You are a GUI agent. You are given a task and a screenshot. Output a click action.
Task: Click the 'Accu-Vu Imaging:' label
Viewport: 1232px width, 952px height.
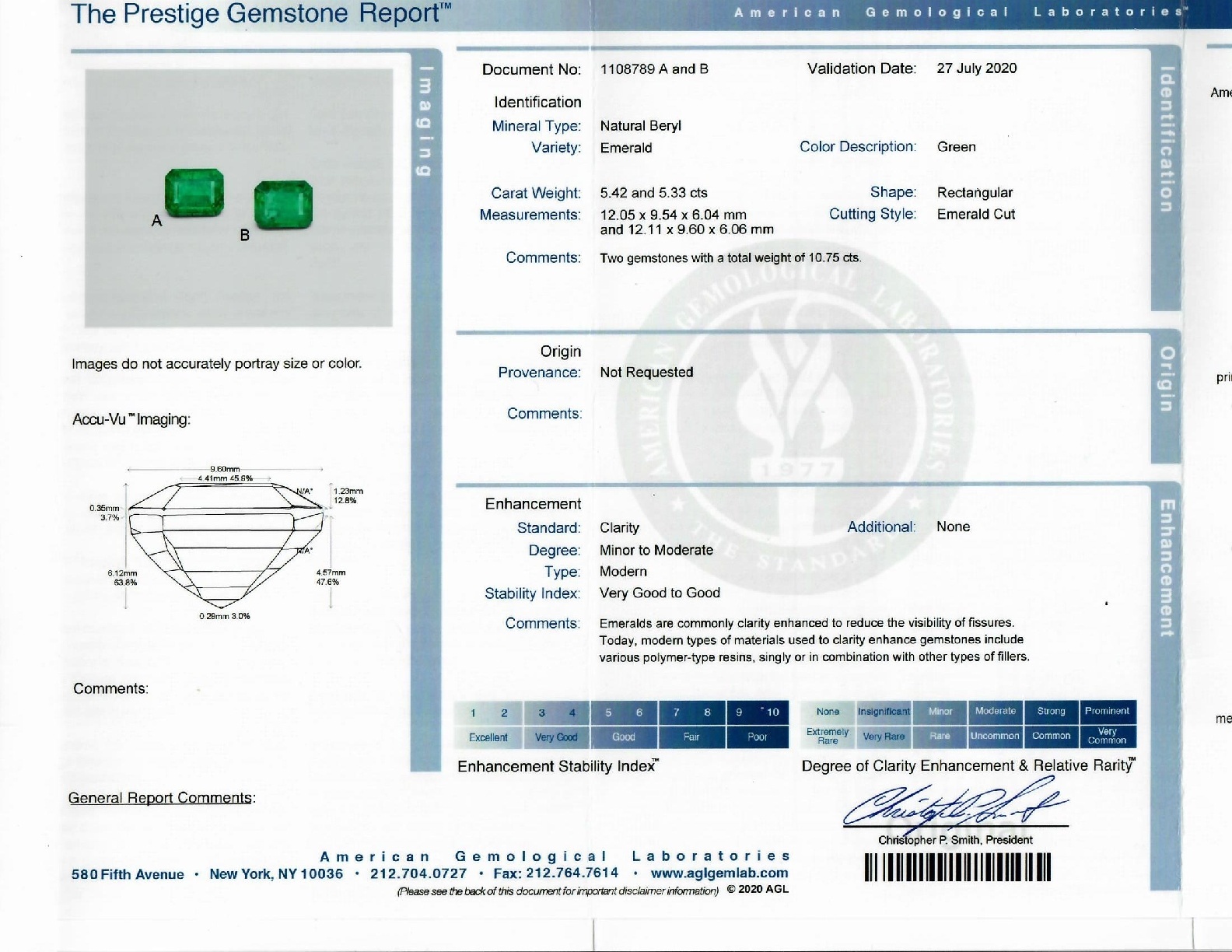[x=131, y=420]
